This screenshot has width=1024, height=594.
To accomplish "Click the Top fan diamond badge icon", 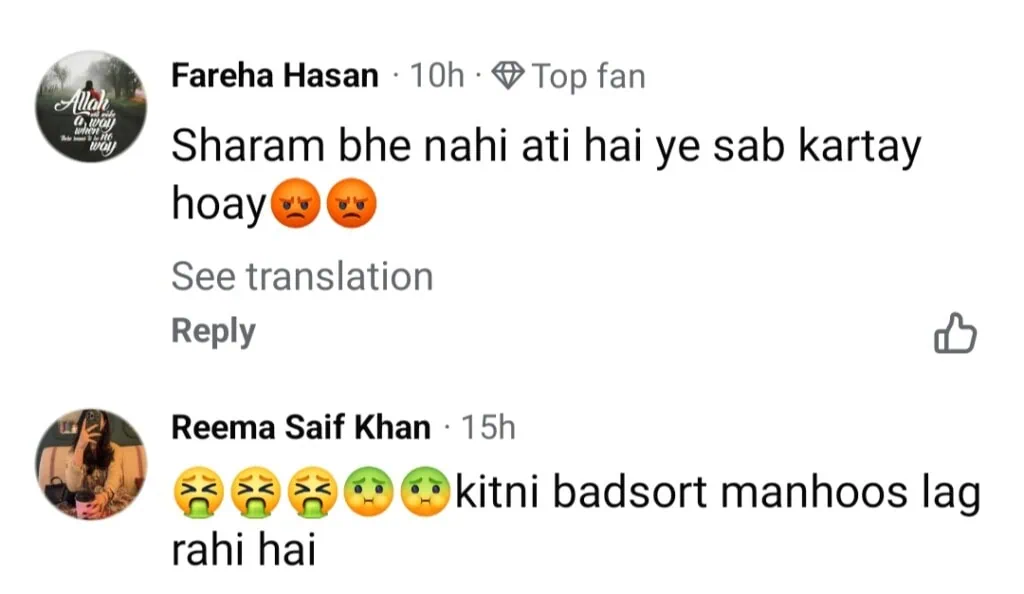I will tap(509, 75).
